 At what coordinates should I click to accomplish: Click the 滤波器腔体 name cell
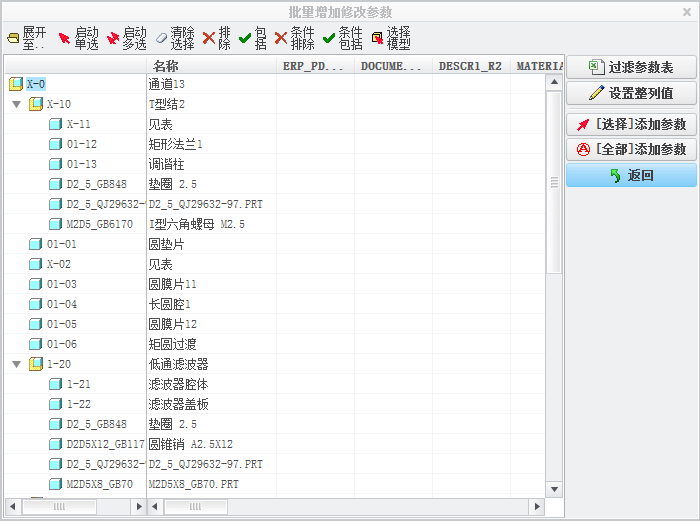pos(211,384)
